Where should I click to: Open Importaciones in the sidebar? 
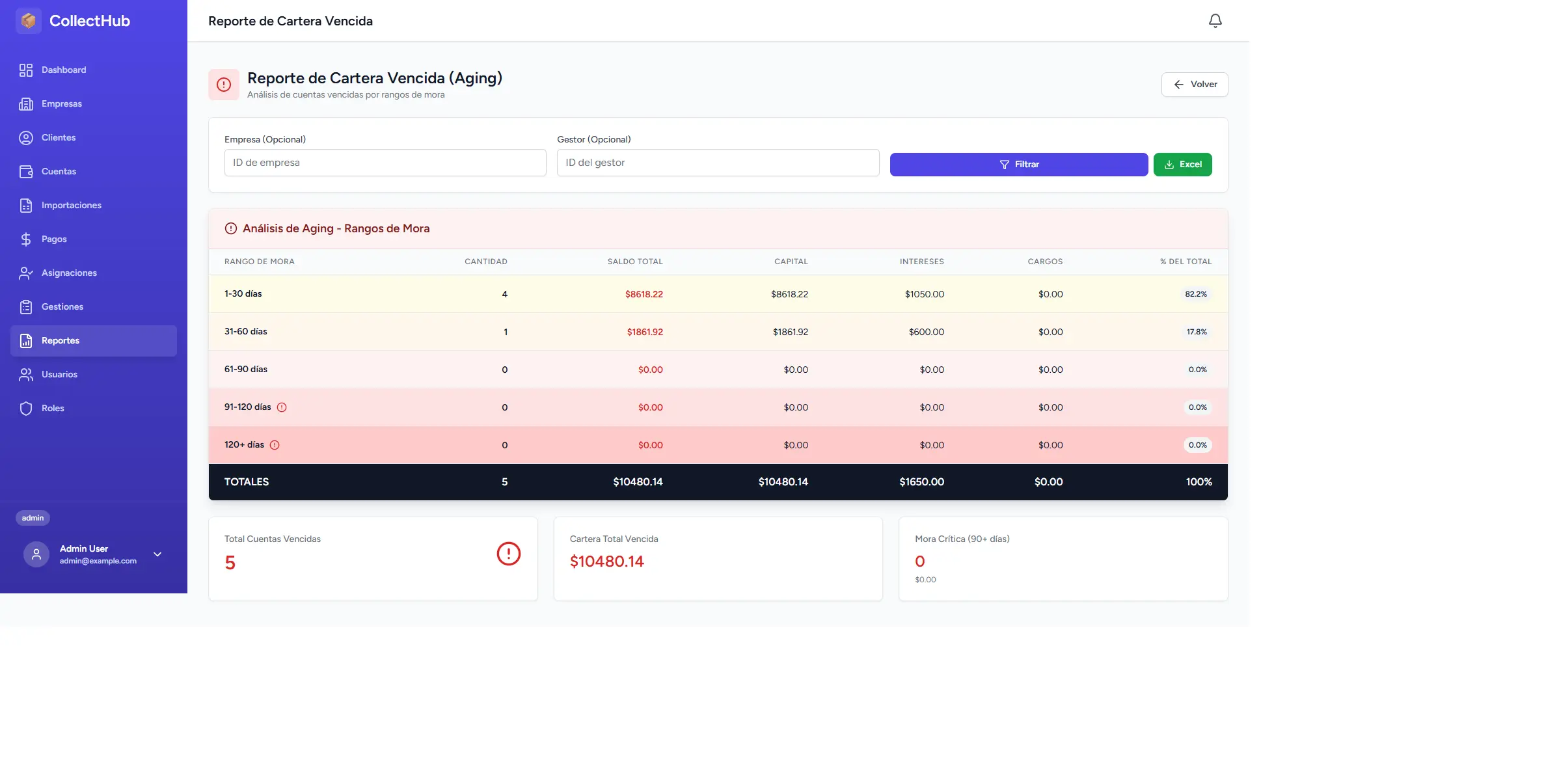pos(72,206)
